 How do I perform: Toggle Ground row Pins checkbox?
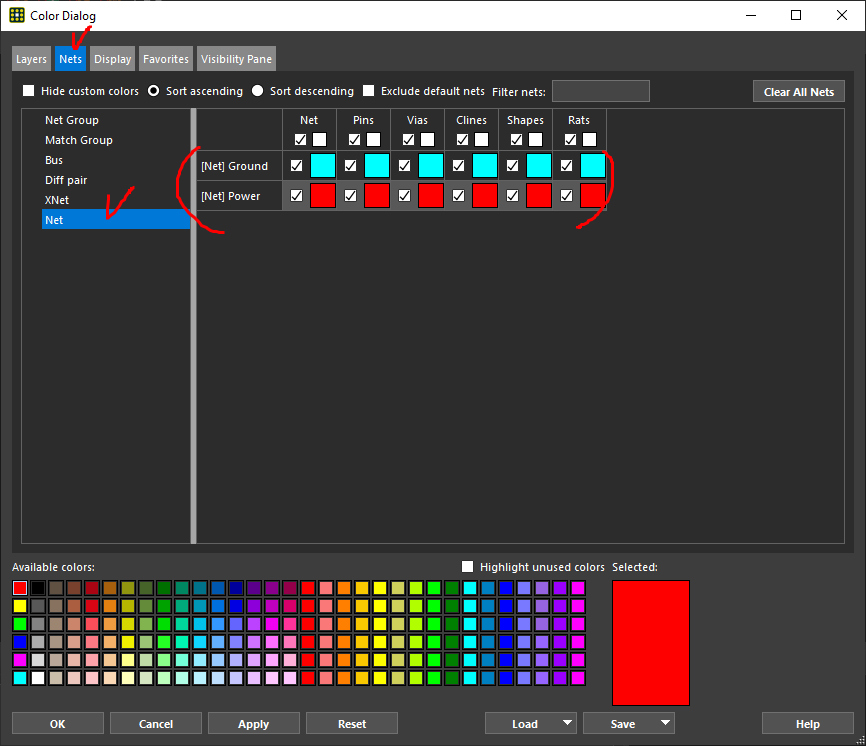point(351,166)
